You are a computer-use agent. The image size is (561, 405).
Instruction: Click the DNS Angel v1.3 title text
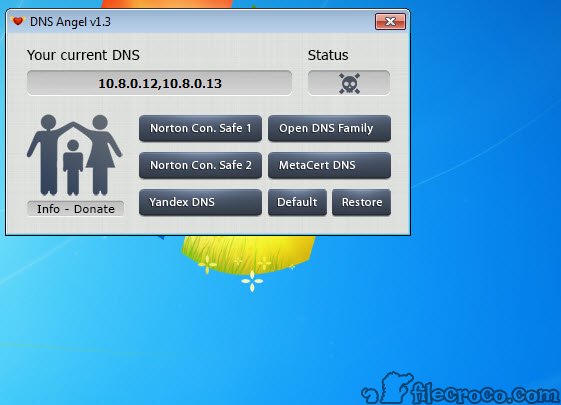click(70, 22)
